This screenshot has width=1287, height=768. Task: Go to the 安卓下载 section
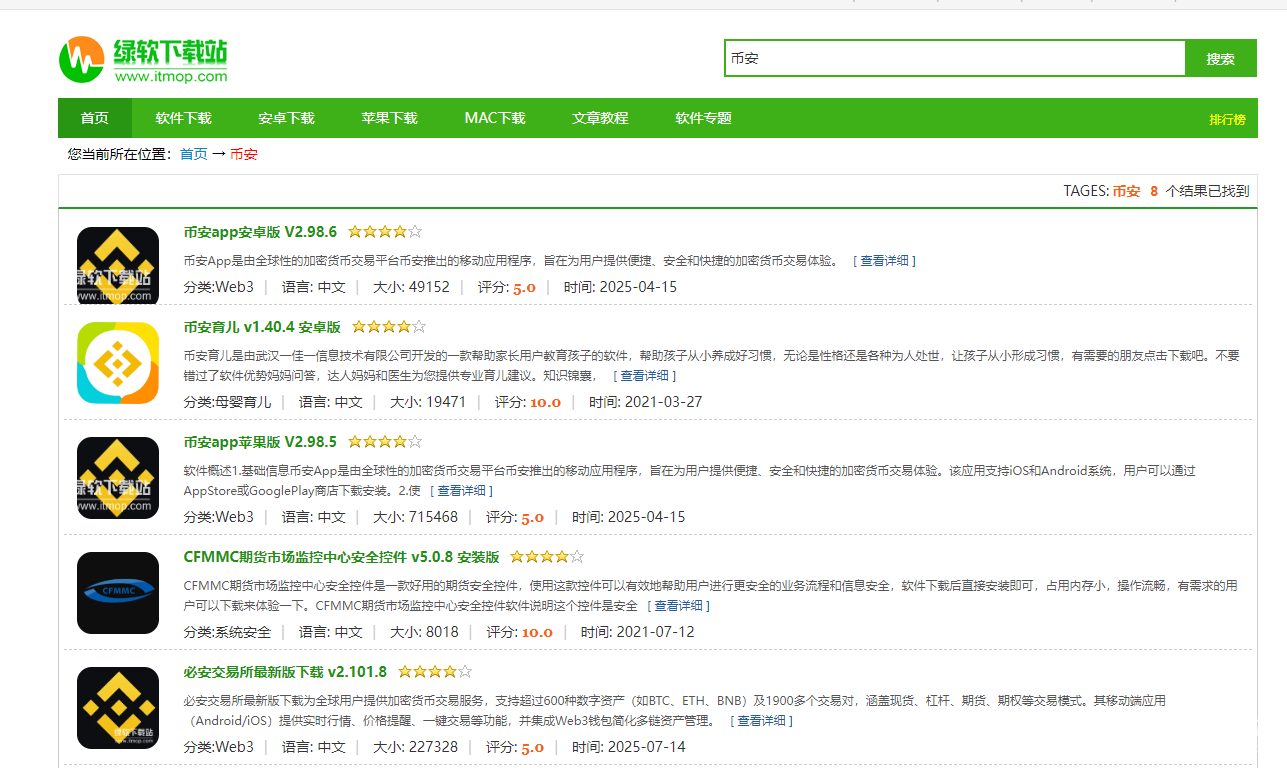pyautogui.click(x=286, y=118)
